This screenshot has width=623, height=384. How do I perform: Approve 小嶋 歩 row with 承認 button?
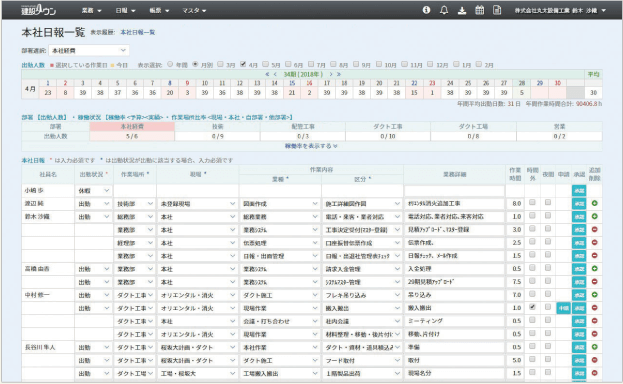pos(579,190)
